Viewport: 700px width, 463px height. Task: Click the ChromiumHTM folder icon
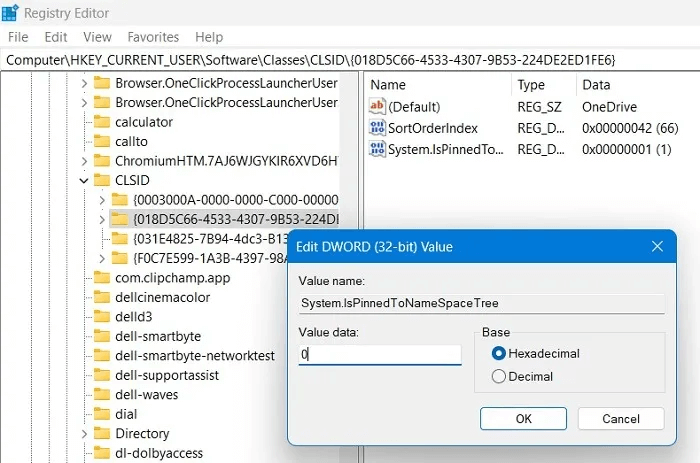tap(102, 161)
